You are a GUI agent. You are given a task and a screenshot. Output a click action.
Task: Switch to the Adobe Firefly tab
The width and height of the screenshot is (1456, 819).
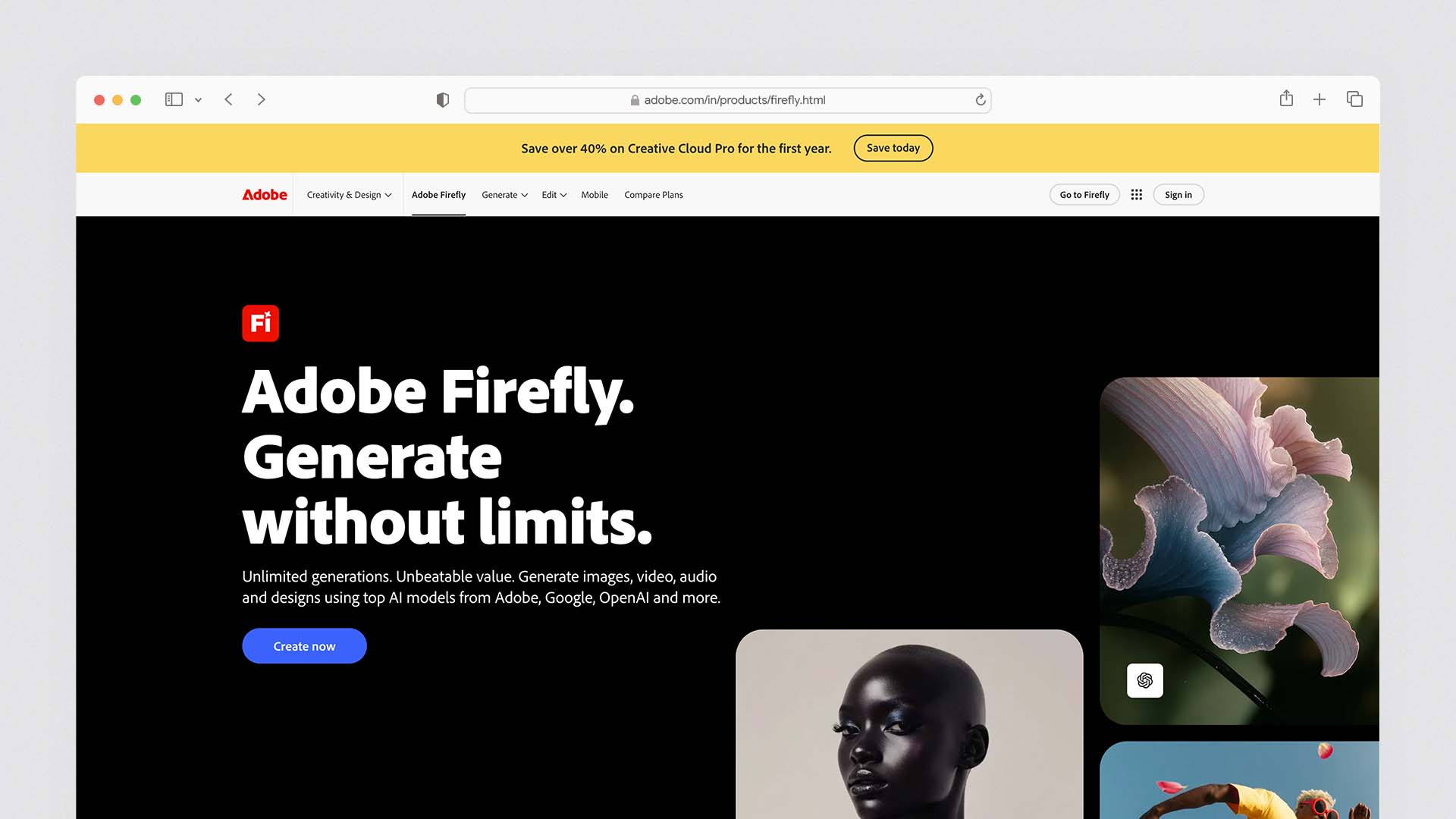point(438,194)
